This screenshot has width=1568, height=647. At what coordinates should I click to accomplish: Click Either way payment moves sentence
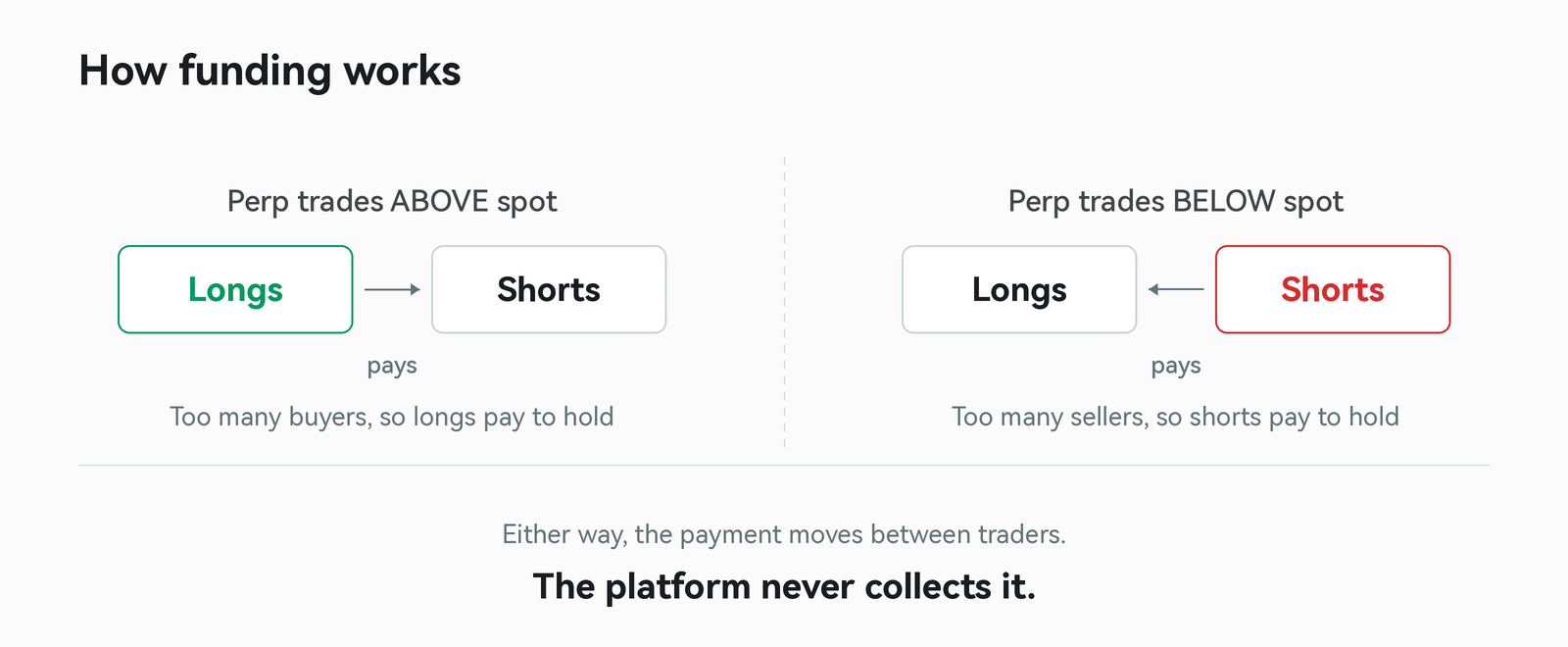click(784, 535)
